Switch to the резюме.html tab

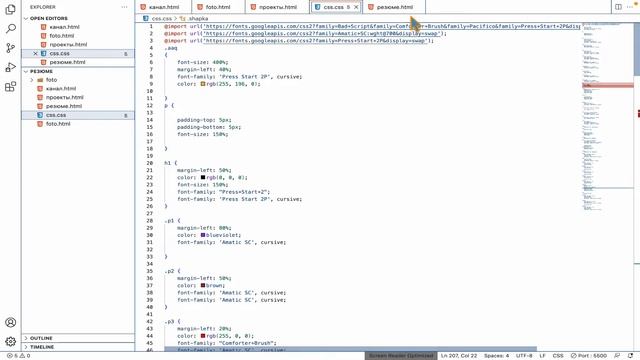tap(394, 7)
